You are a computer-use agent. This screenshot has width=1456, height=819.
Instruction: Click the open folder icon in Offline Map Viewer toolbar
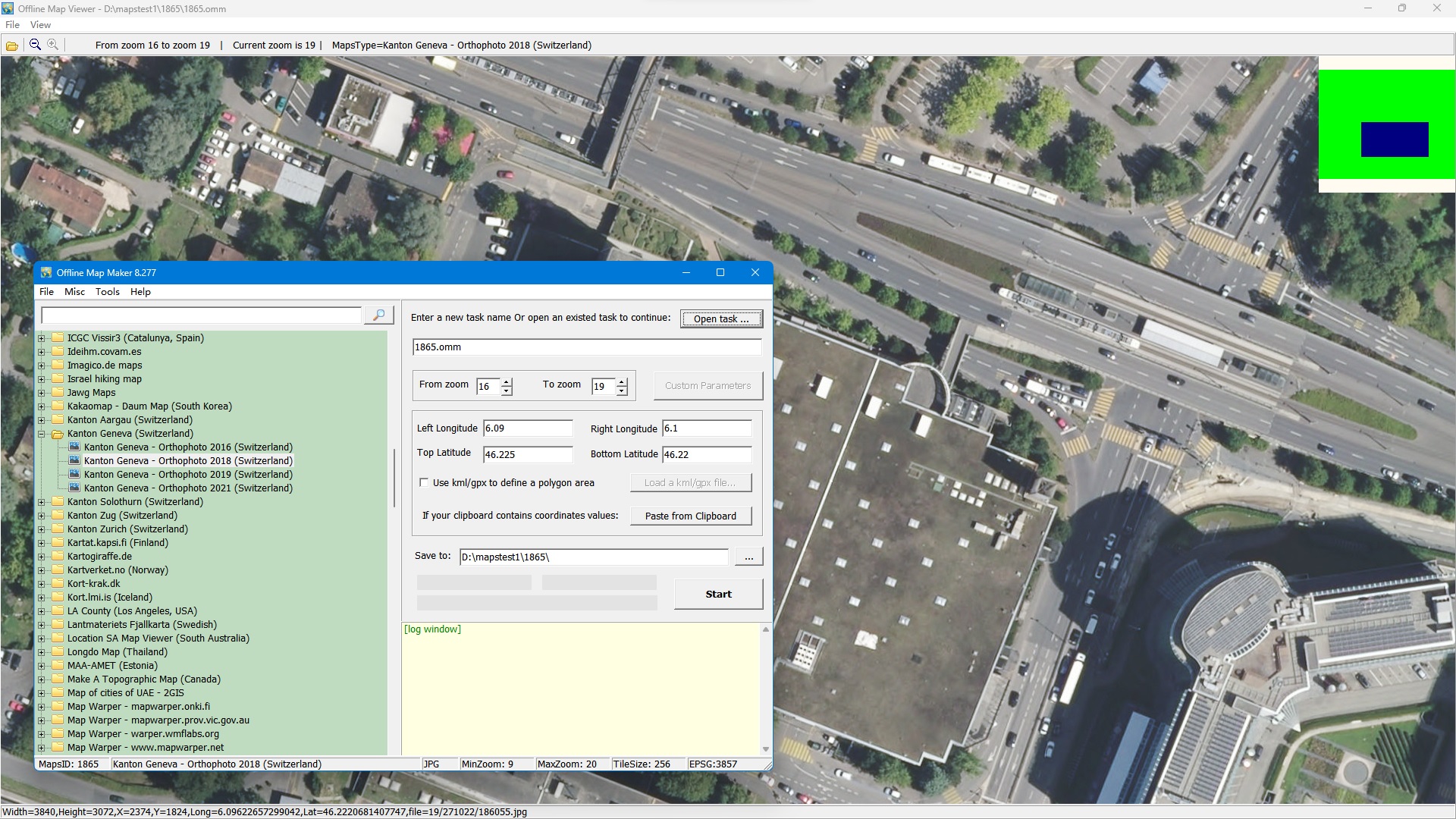tap(11, 45)
